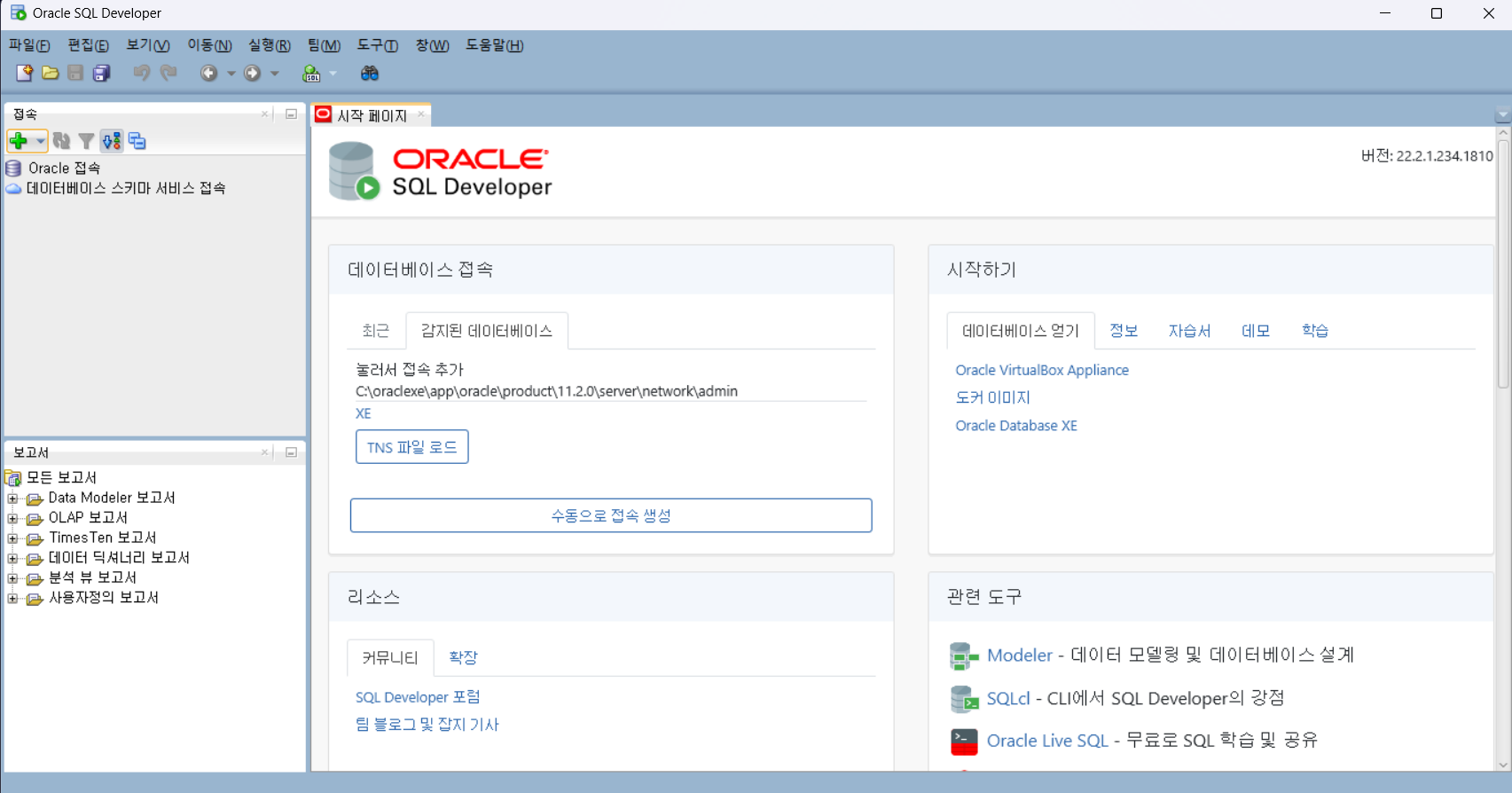Image resolution: width=1512 pixels, height=793 pixels.
Task: Minimize the 접속 panel
Action: pos(291,114)
